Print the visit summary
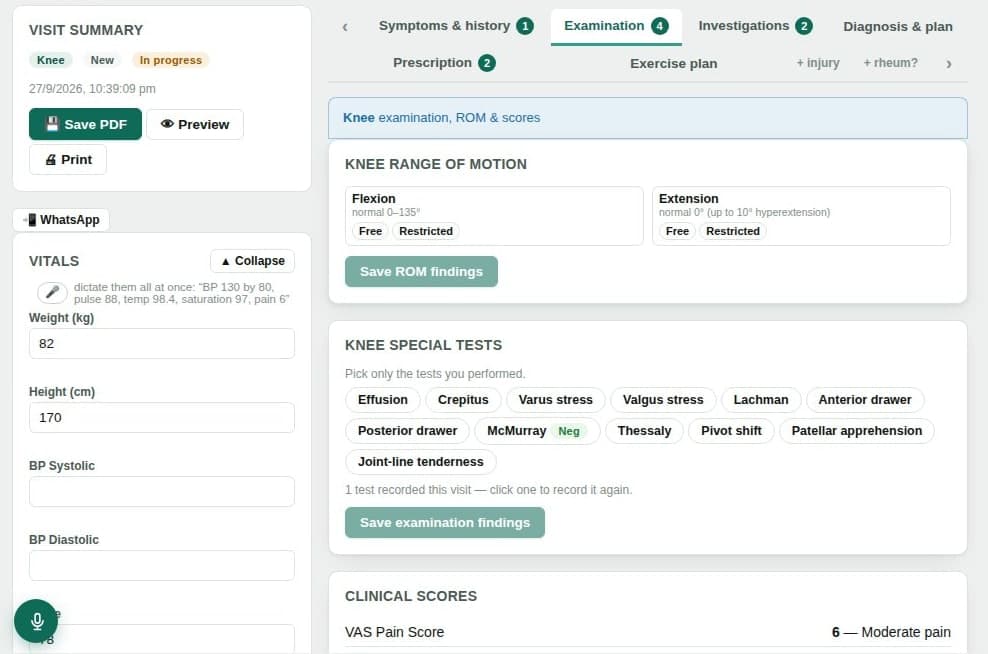The image size is (988, 654). (x=68, y=159)
